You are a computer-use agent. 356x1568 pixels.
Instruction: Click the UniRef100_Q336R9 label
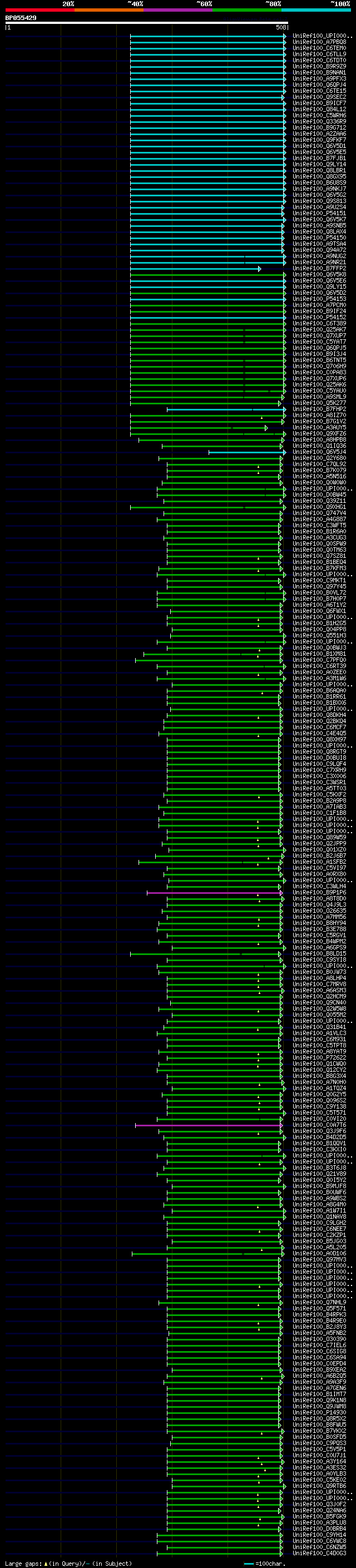[319, 122]
